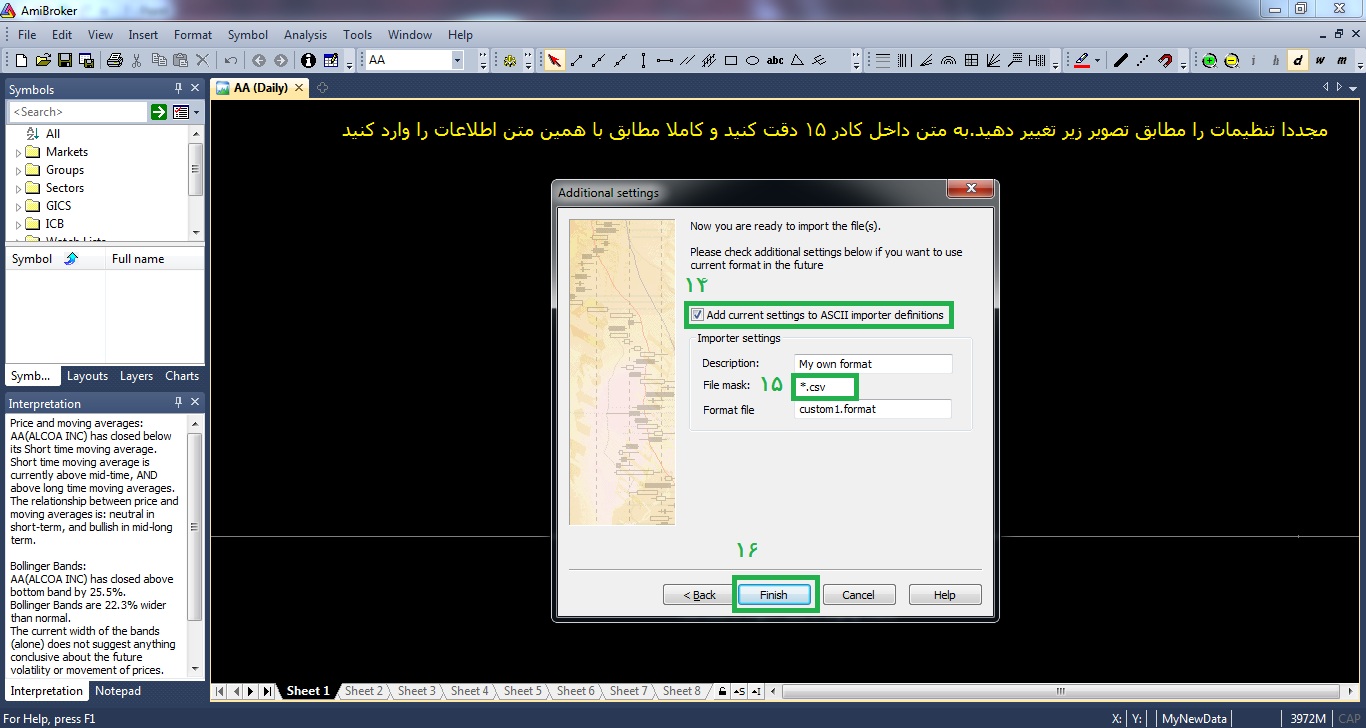Pin the Interpretation panel
The width and height of the screenshot is (1366, 728).
(179, 403)
